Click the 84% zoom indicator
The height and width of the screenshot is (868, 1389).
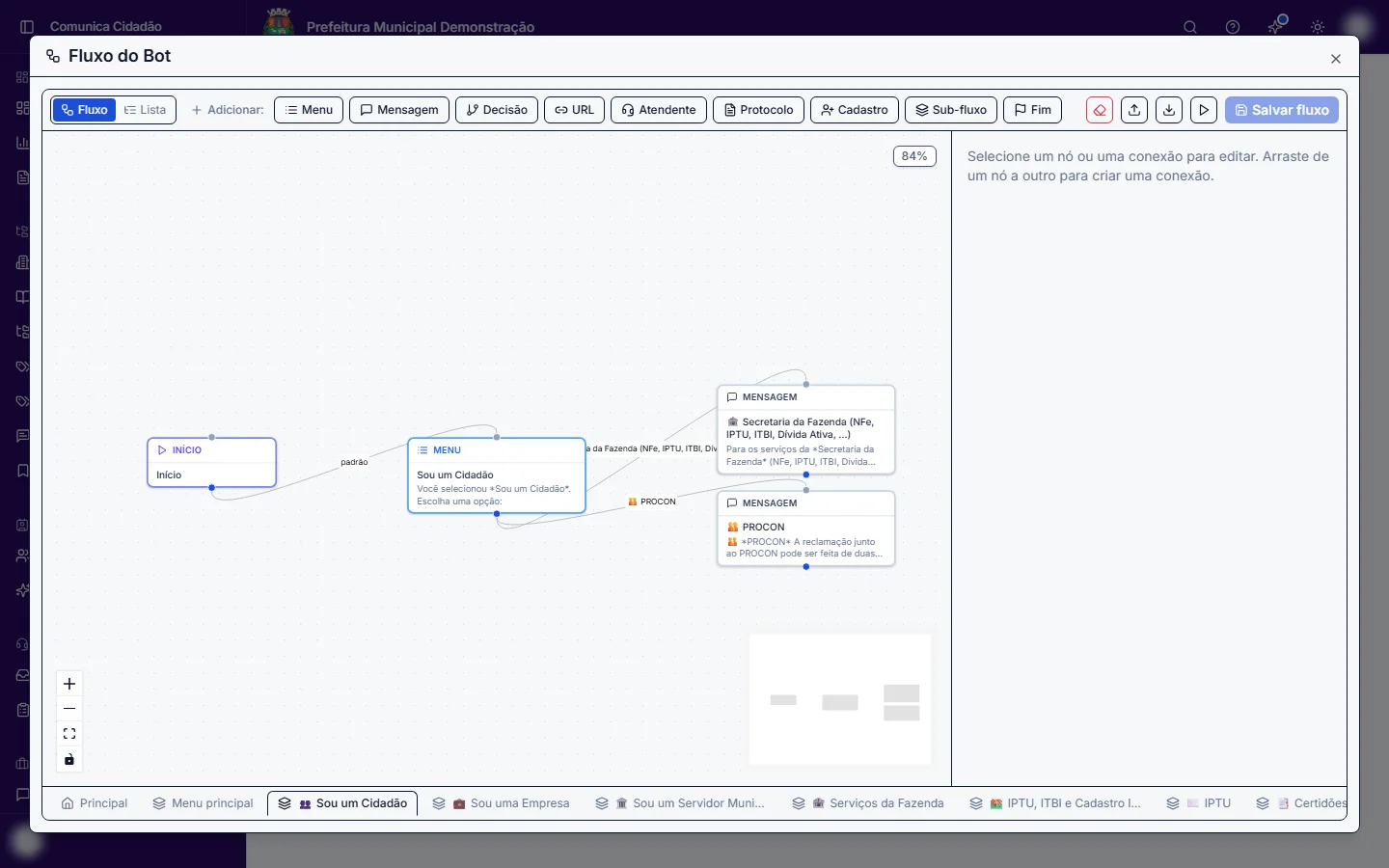(914, 156)
